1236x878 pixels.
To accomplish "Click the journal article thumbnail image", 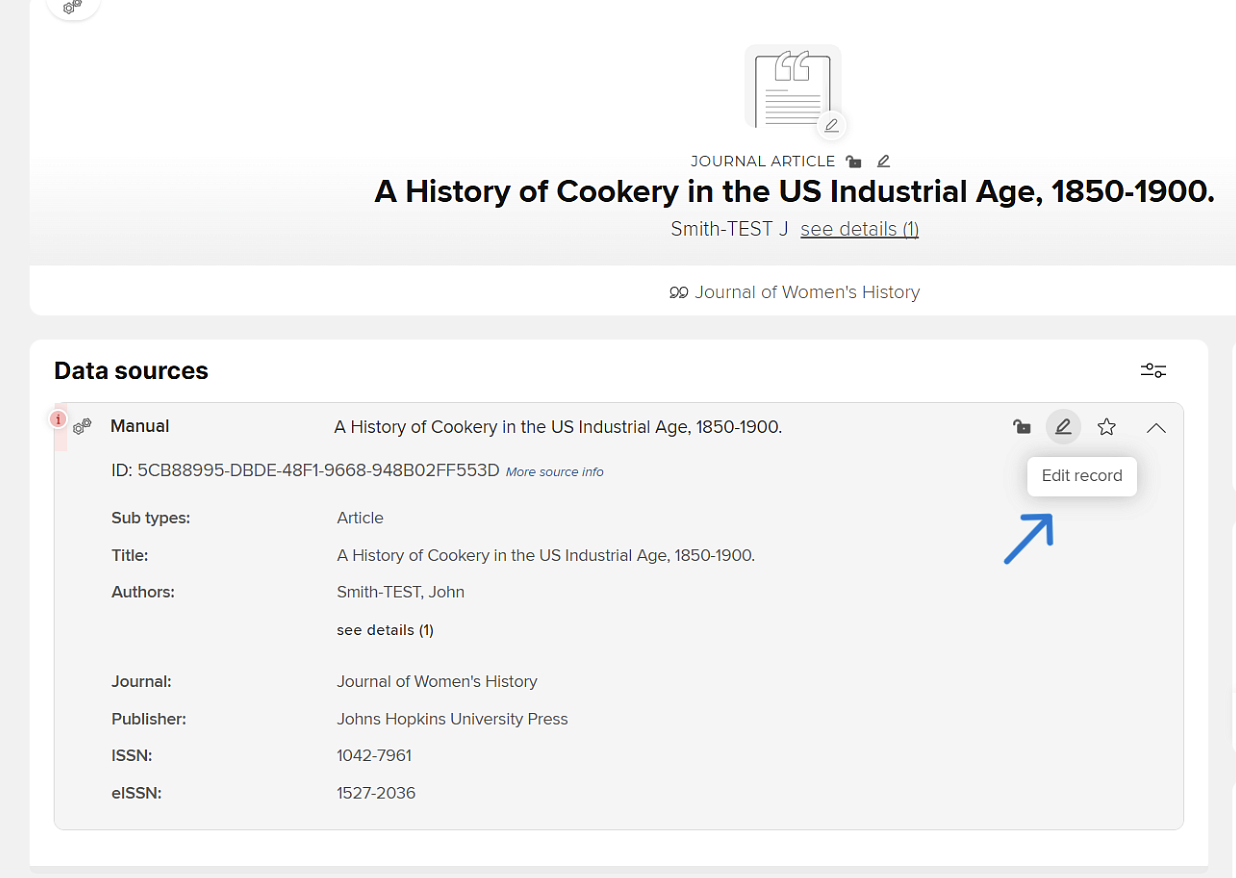I will click(x=791, y=88).
